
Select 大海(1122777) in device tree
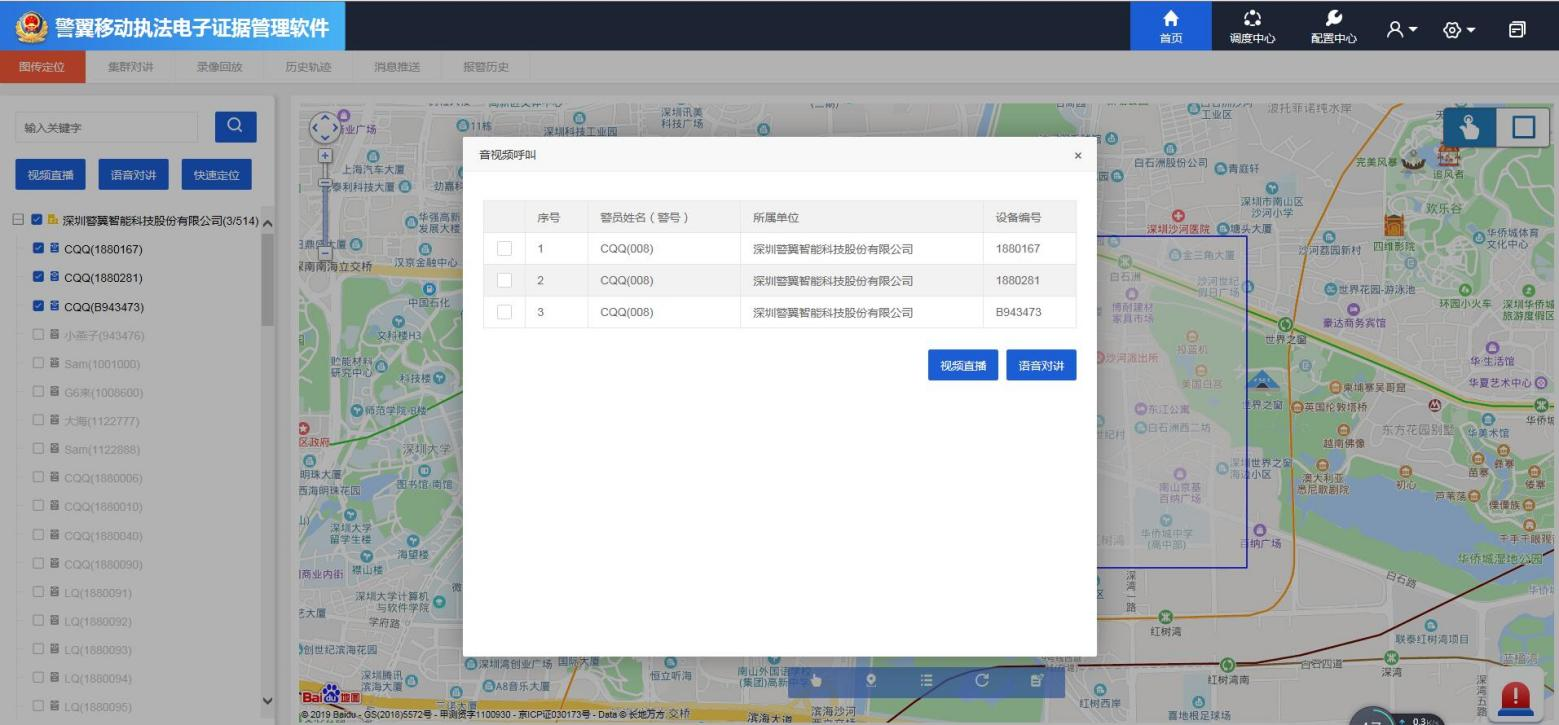[x=101, y=421]
